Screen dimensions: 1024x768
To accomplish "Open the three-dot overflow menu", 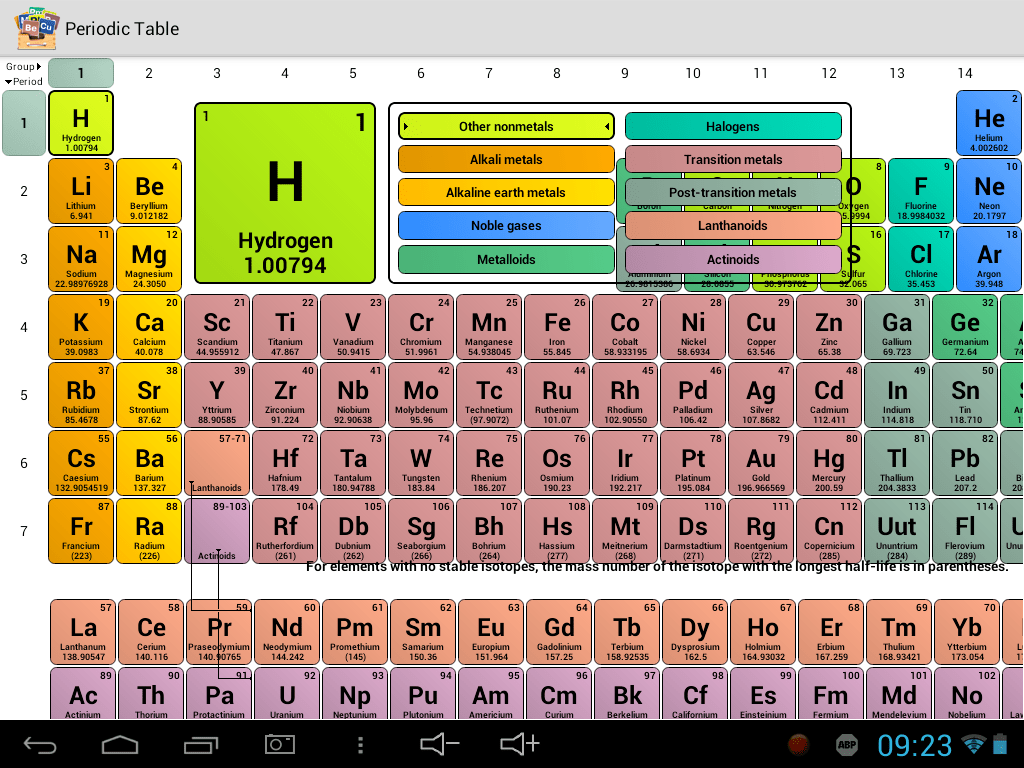I will [360, 744].
